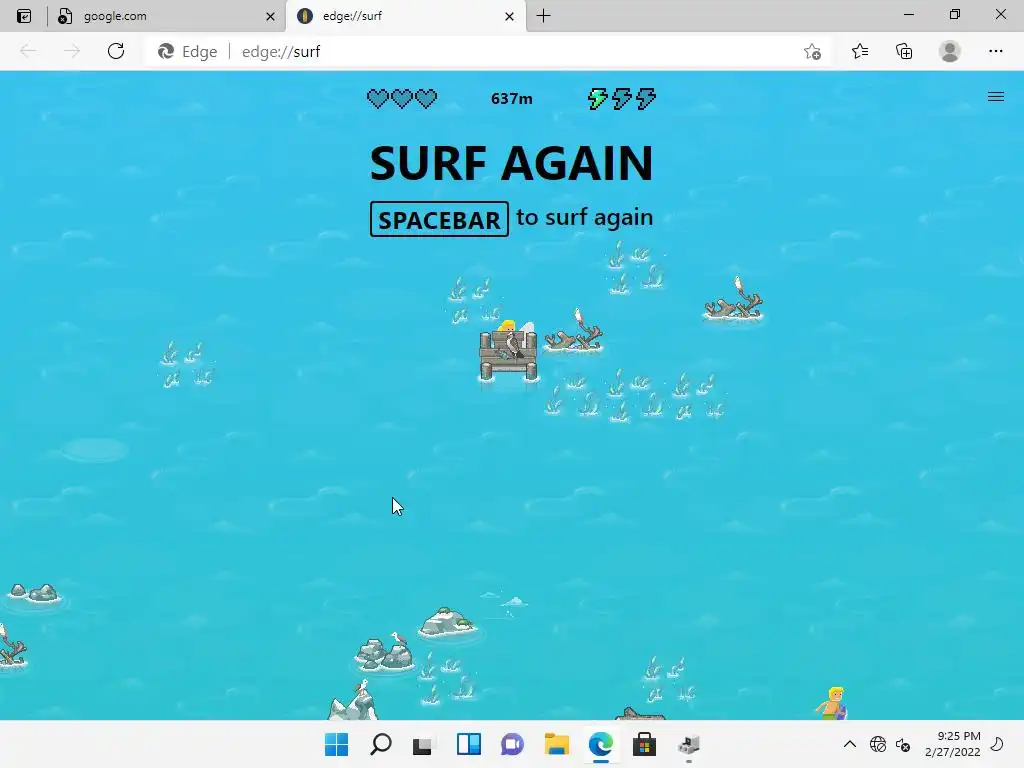Click the last pinned taskbar app icon
This screenshot has height=768, width=1024.
[688, 744]
